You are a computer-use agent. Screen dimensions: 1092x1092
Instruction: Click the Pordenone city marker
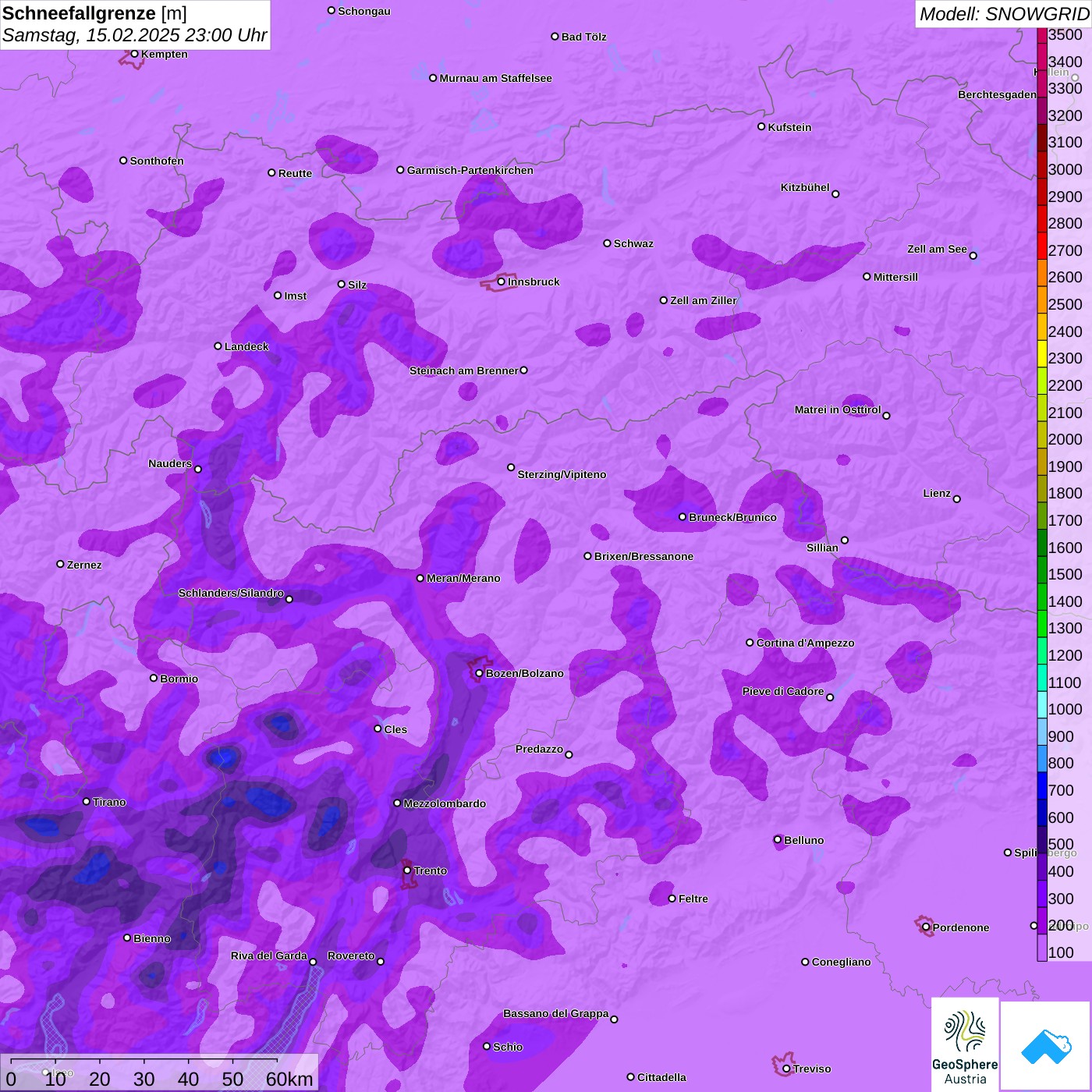click(927, 927)
